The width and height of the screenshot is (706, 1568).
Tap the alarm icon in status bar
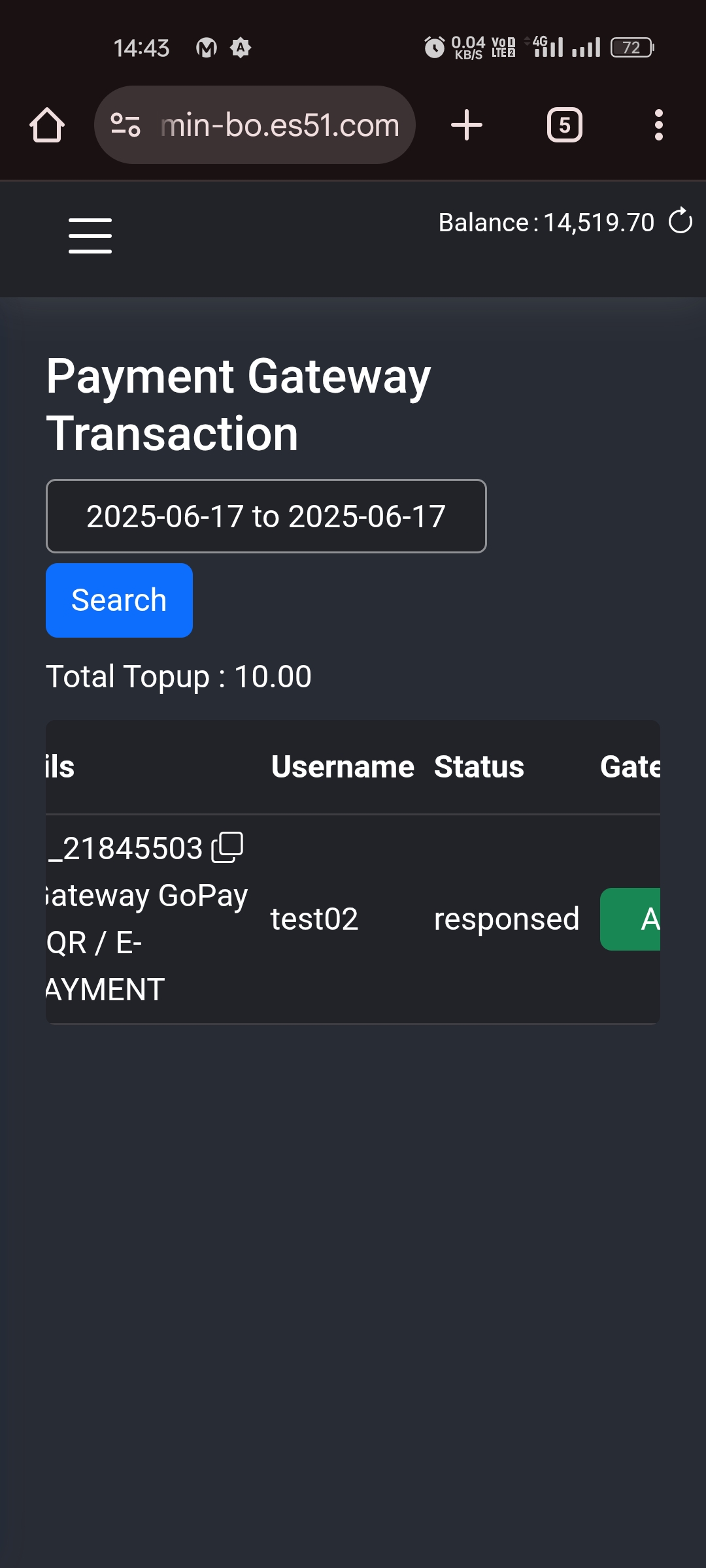[x=434, y=48]
